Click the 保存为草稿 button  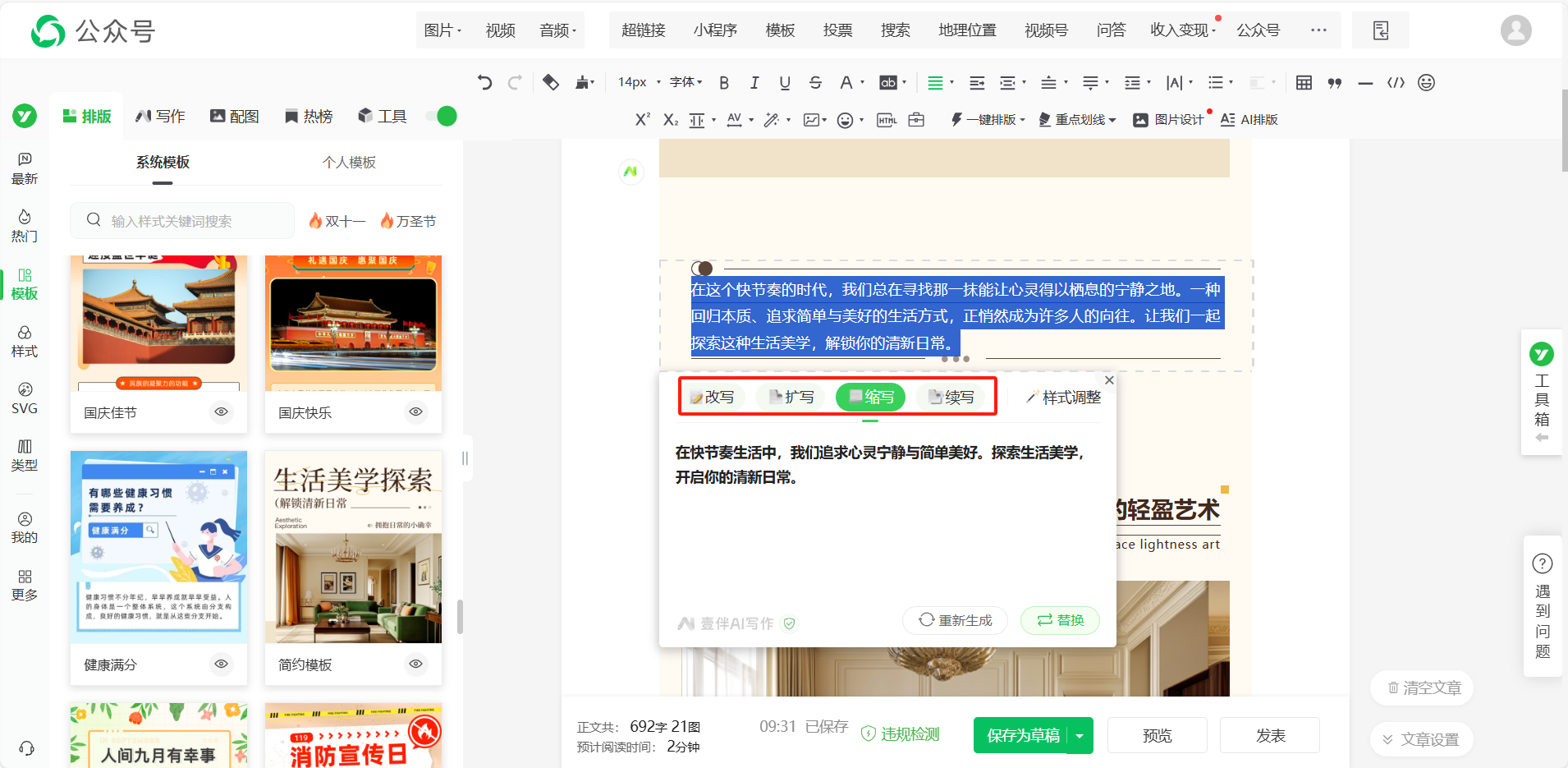1022,735
